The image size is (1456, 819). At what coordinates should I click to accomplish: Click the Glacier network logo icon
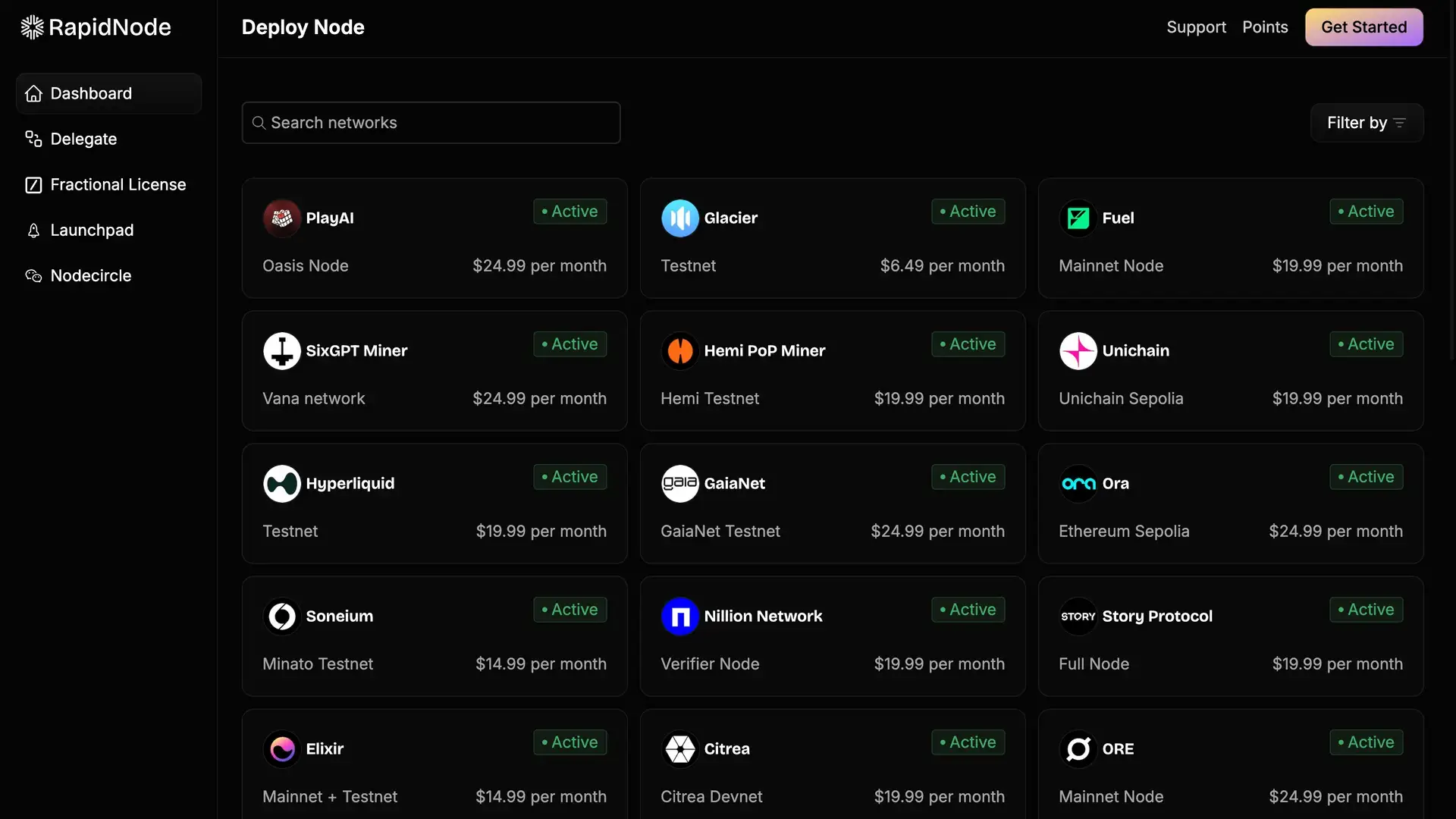679,218
